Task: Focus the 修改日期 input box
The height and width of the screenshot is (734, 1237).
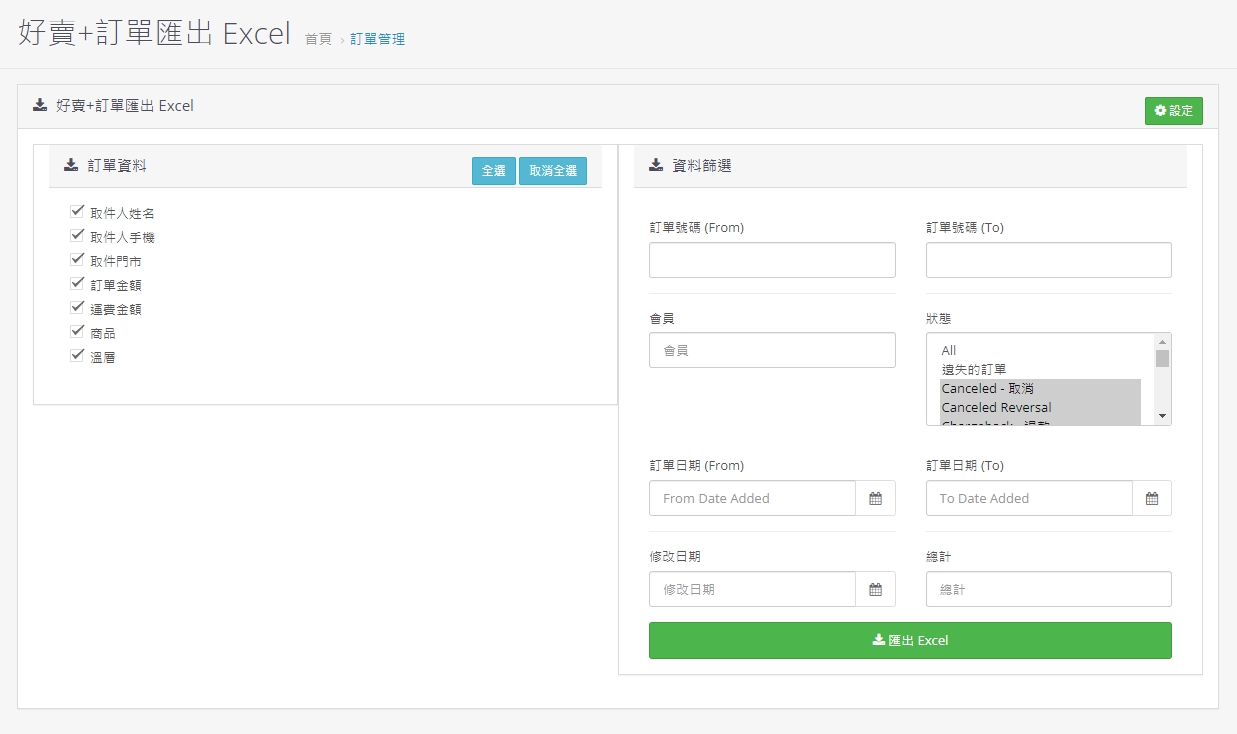Action: [x=752, y=589]
